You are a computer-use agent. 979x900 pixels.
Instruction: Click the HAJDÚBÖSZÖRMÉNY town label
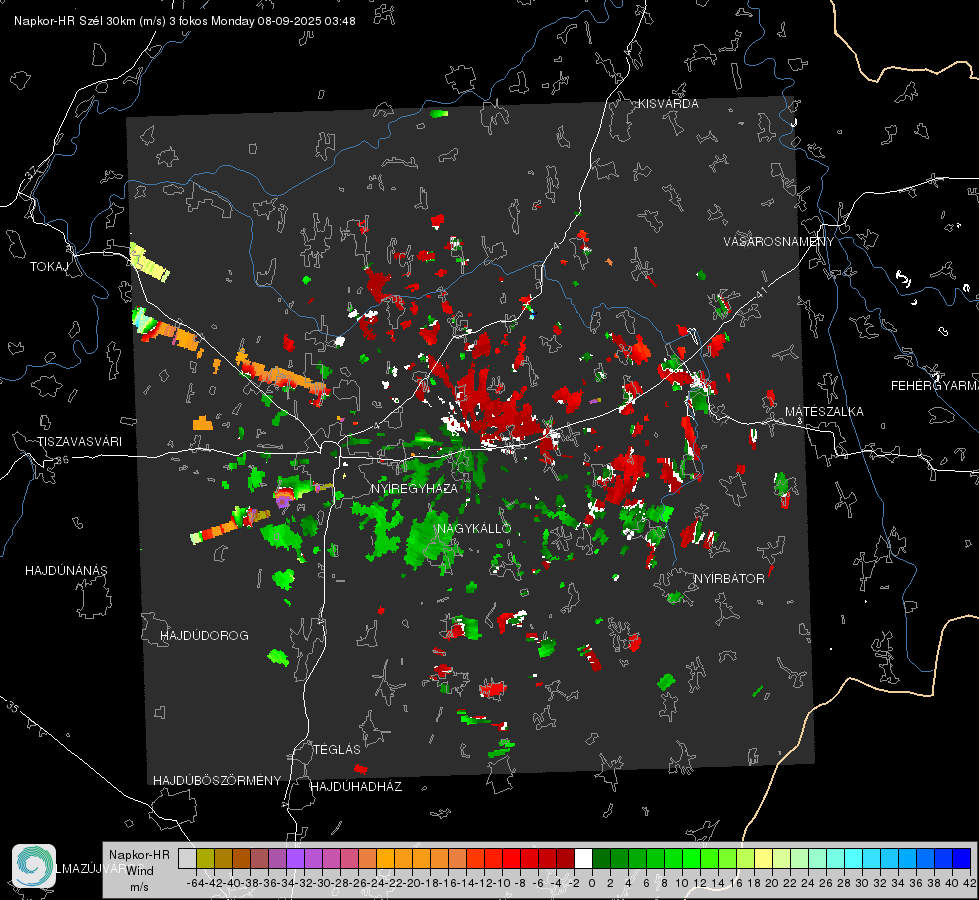point(217,780)
